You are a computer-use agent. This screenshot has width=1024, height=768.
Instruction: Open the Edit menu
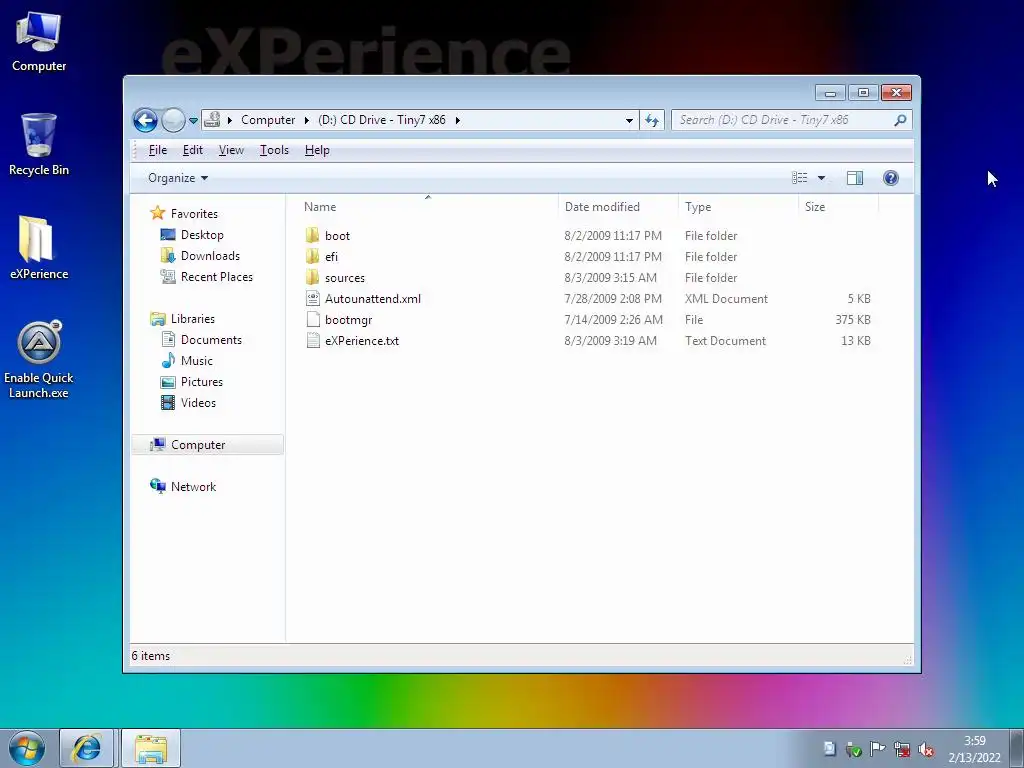(x=193, y=150)
